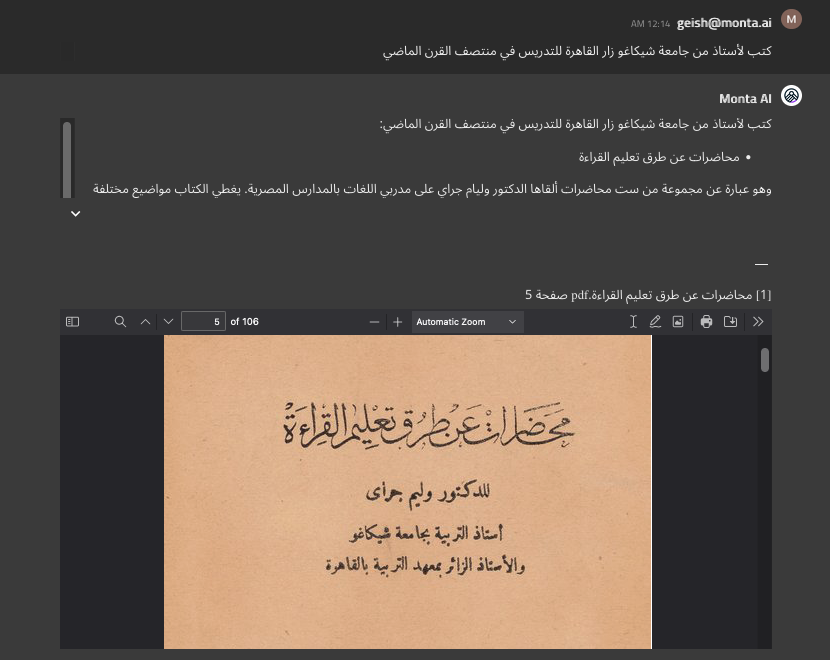
Task: Expand the more tools double-arrow menu
Action: pyautogui.click(x=758, y=321)
